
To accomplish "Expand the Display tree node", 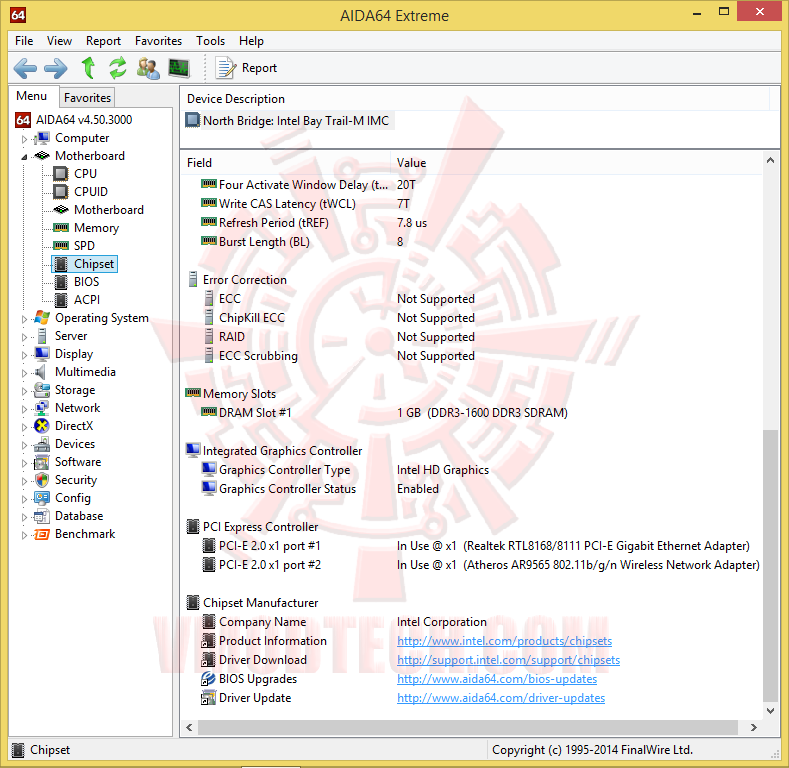I will tap(24, 355).
